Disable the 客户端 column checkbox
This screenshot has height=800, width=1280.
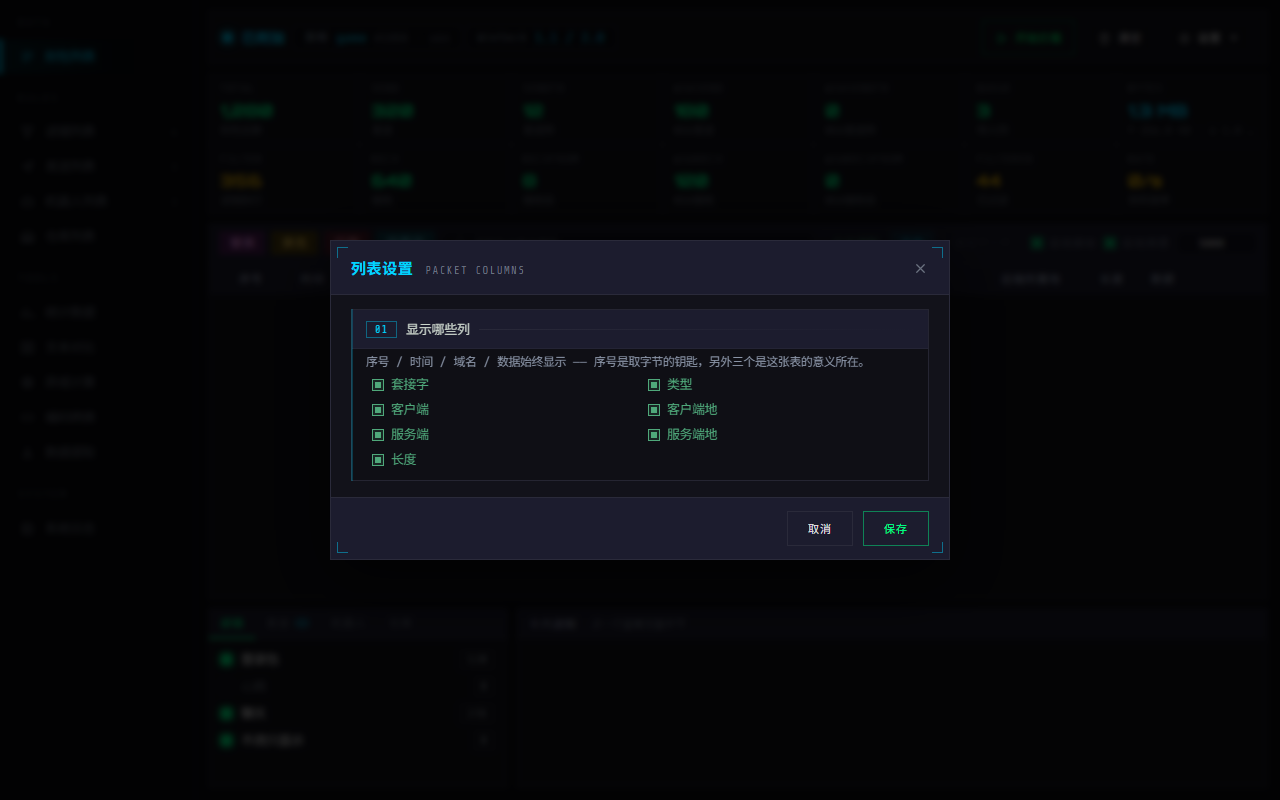(378, 409)
